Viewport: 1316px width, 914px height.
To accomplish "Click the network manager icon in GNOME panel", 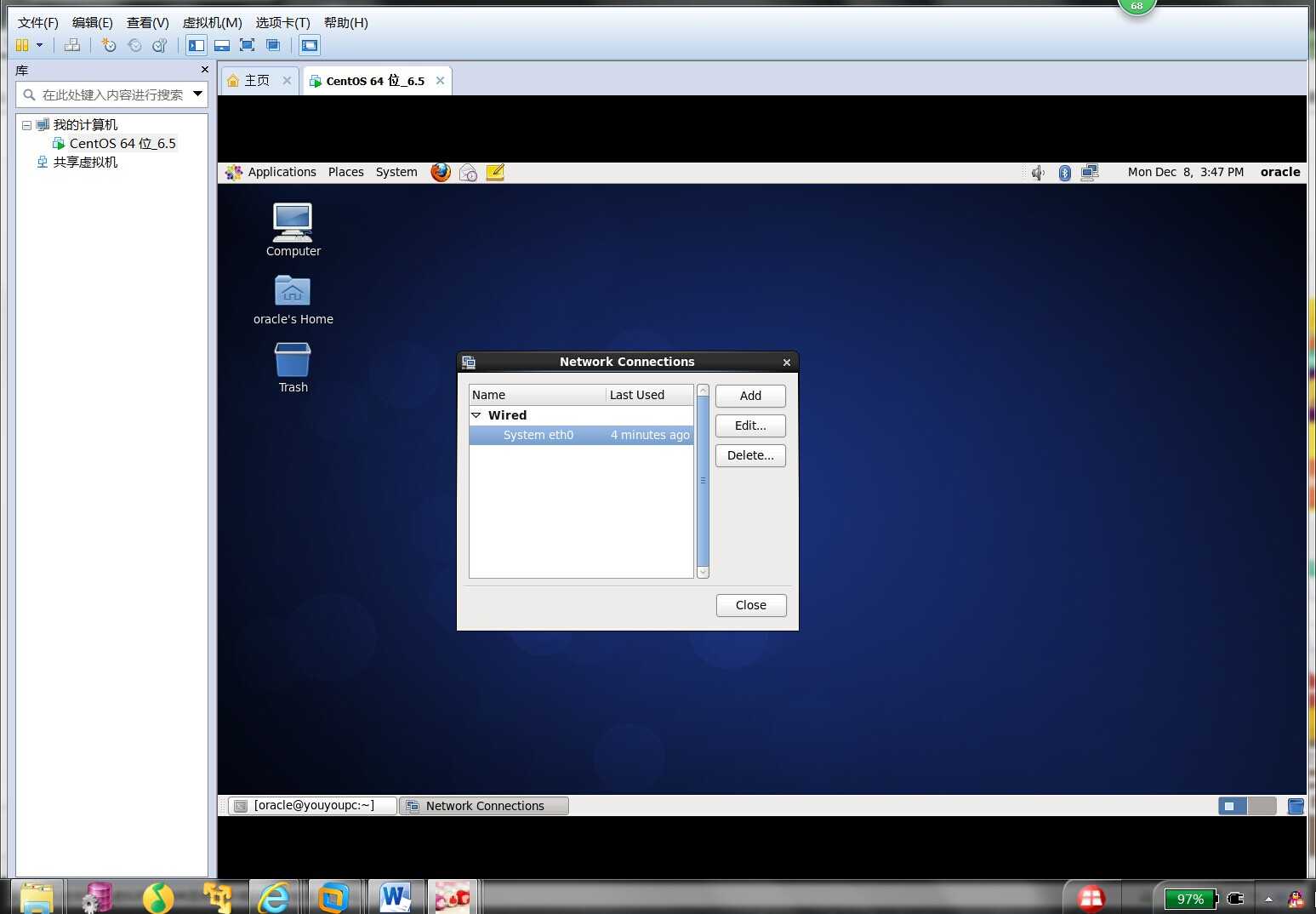I will point(1090,173).
